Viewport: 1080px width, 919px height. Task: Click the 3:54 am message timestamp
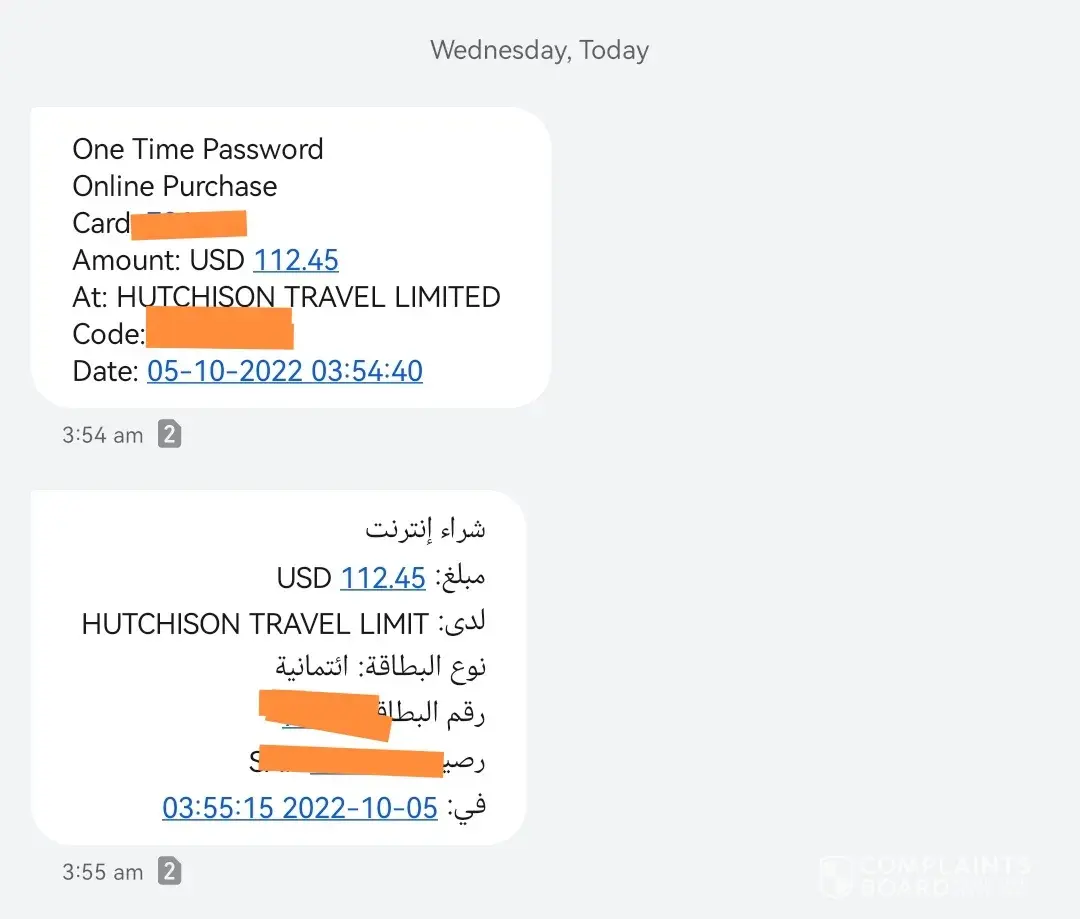tap(103, 435)
